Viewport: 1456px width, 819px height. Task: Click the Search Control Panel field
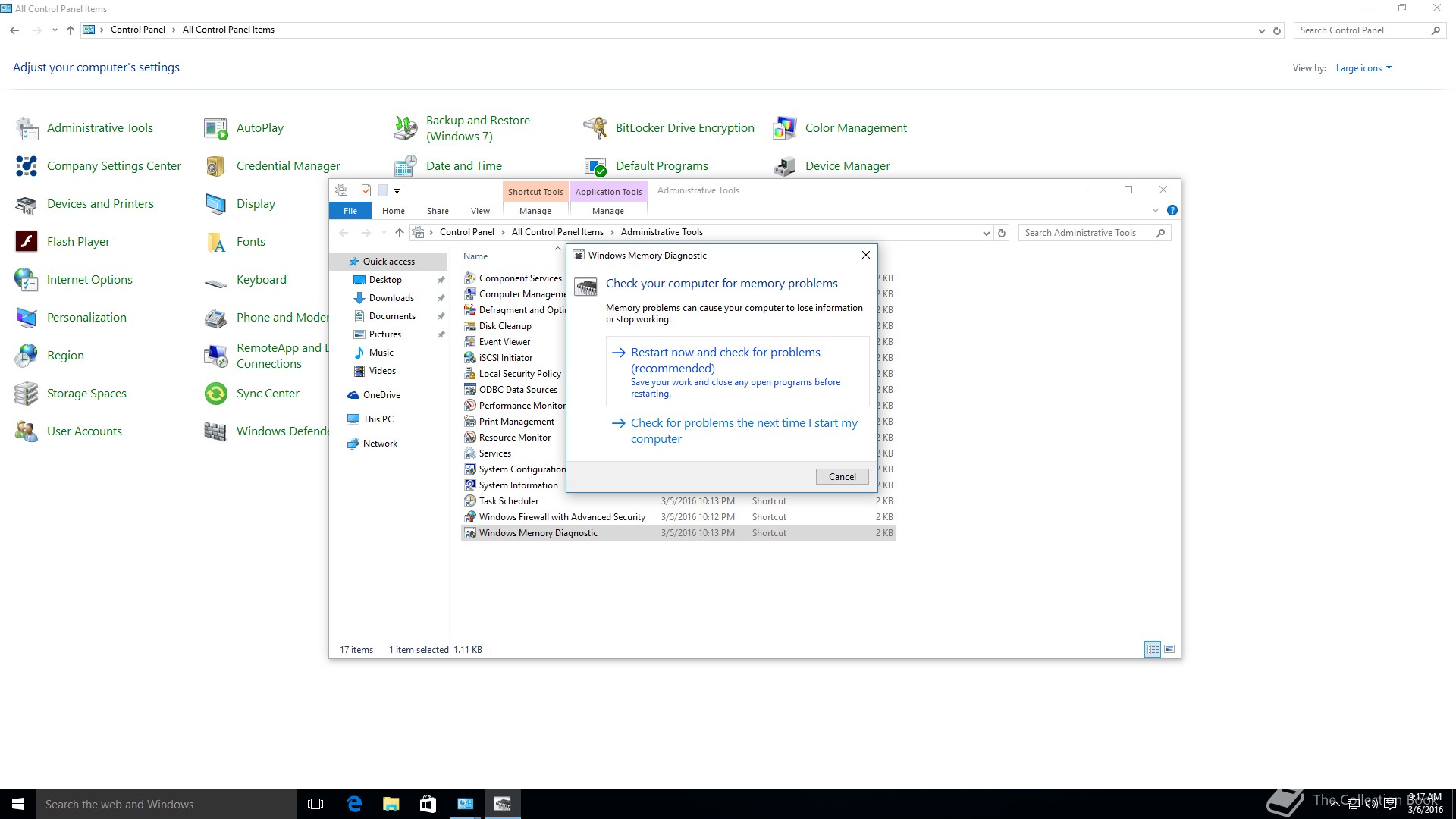[1363, 30]
